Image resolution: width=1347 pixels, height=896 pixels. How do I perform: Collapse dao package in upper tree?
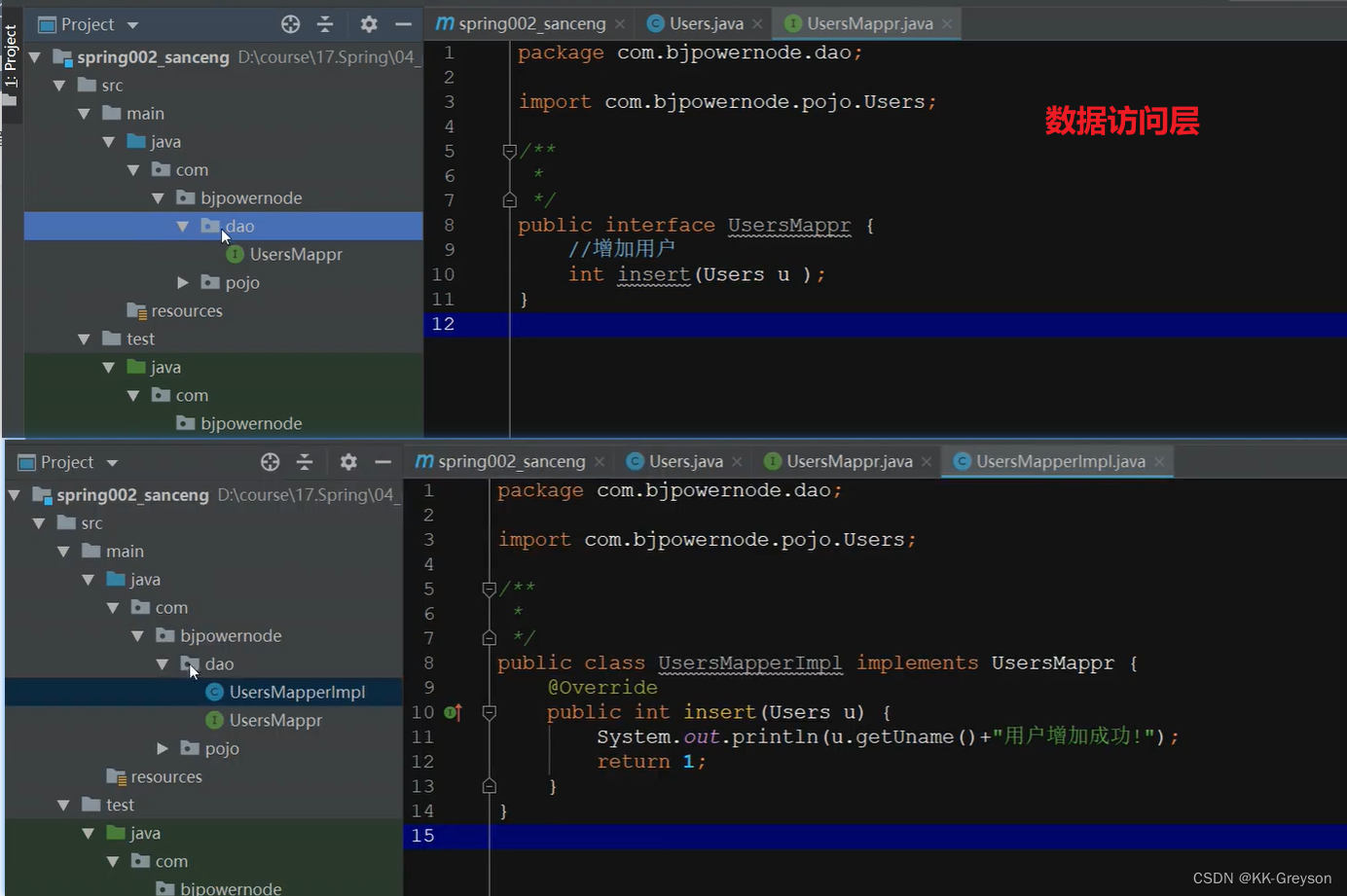(182, 227)
